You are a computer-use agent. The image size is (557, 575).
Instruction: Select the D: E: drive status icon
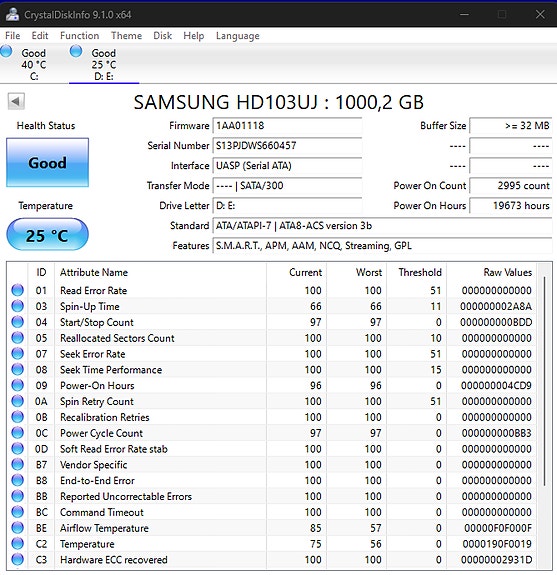(x=76, y=51)
